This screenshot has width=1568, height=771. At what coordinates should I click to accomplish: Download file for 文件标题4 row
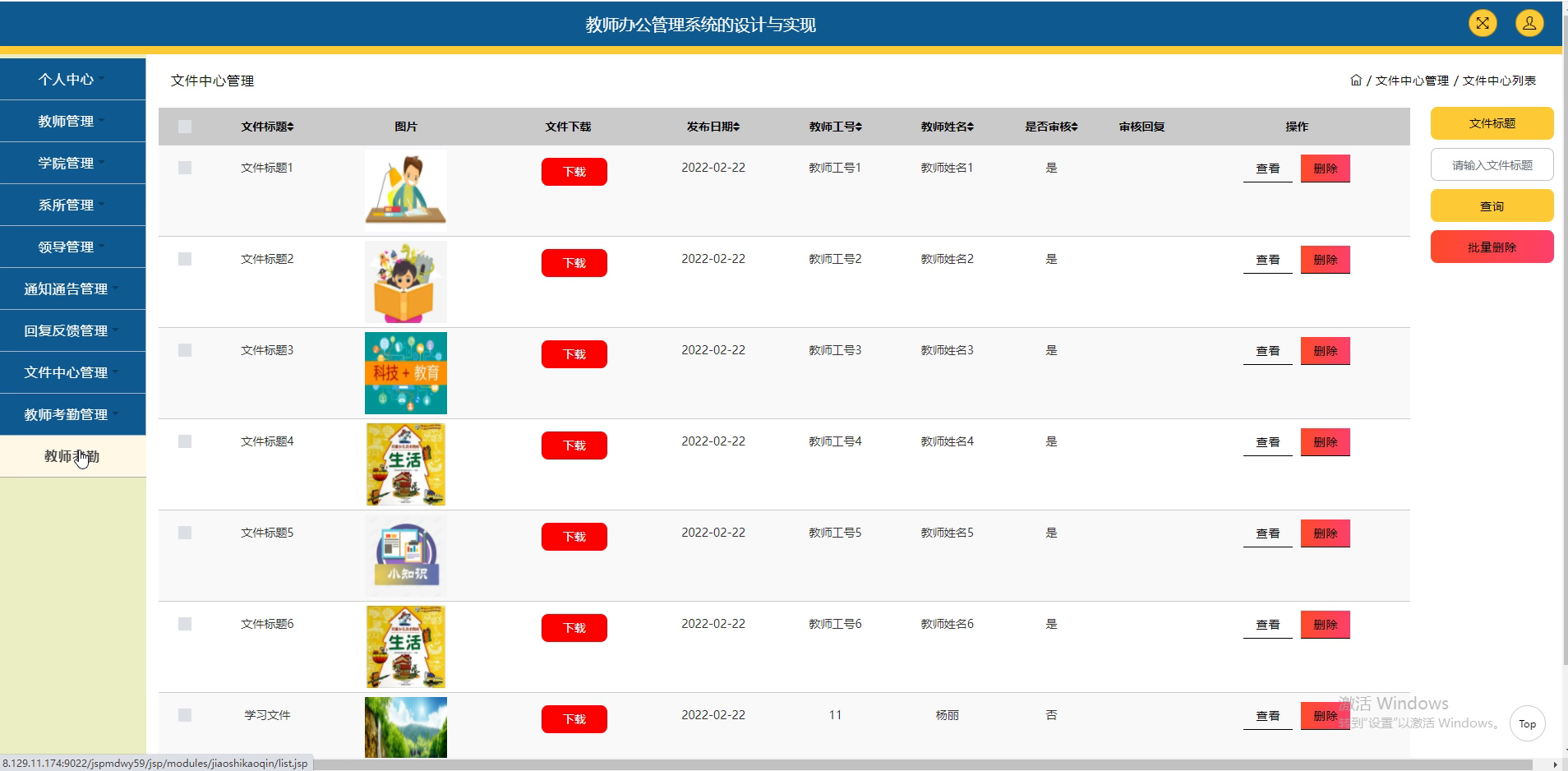(x=574, y=446)
